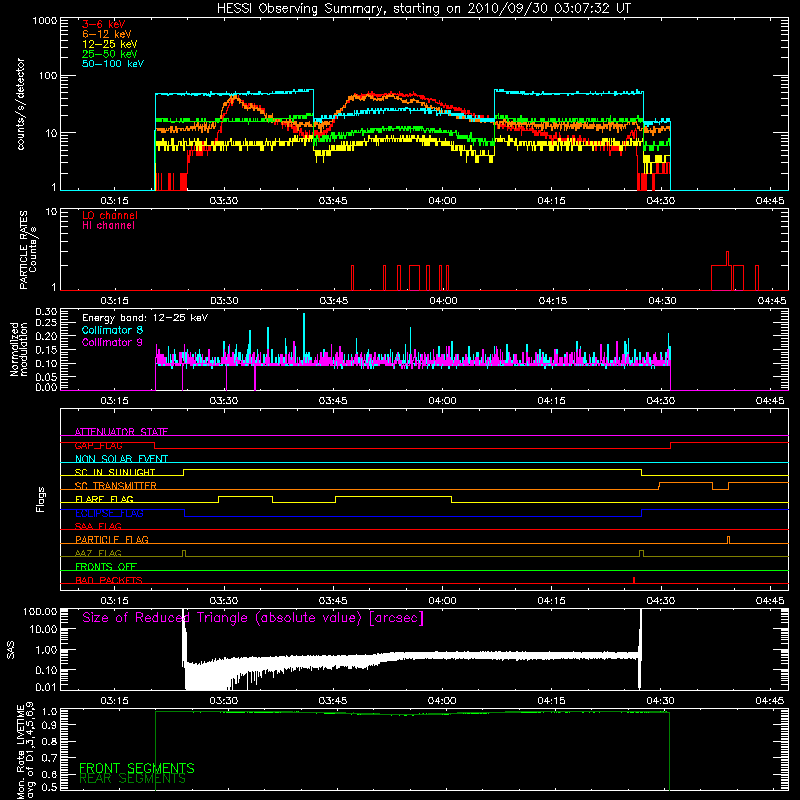Click the NON SOLAR EVENT flag label
Image resolution: width=800 pixels, height=800 pixels.
click(121, 459)
